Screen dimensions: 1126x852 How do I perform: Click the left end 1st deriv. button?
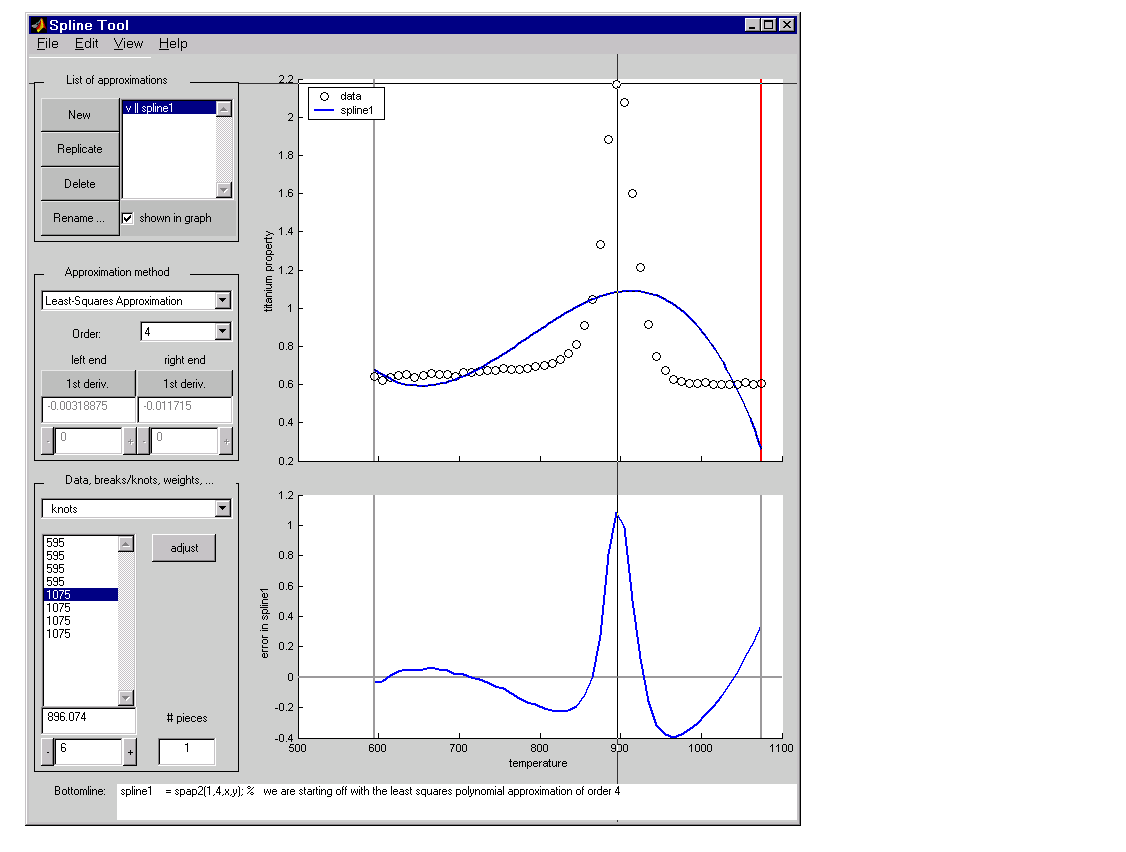click(x=89, y=384)
